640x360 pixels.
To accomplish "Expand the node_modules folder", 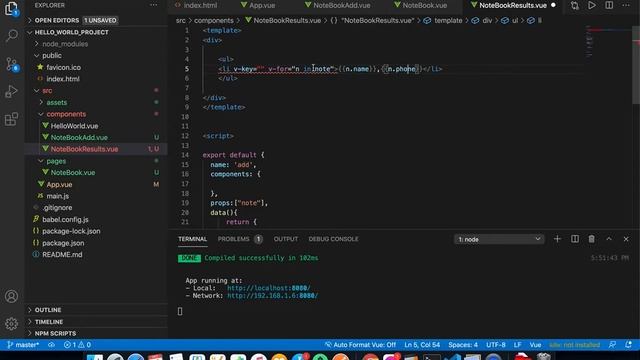I will click(x=65, y=44).
